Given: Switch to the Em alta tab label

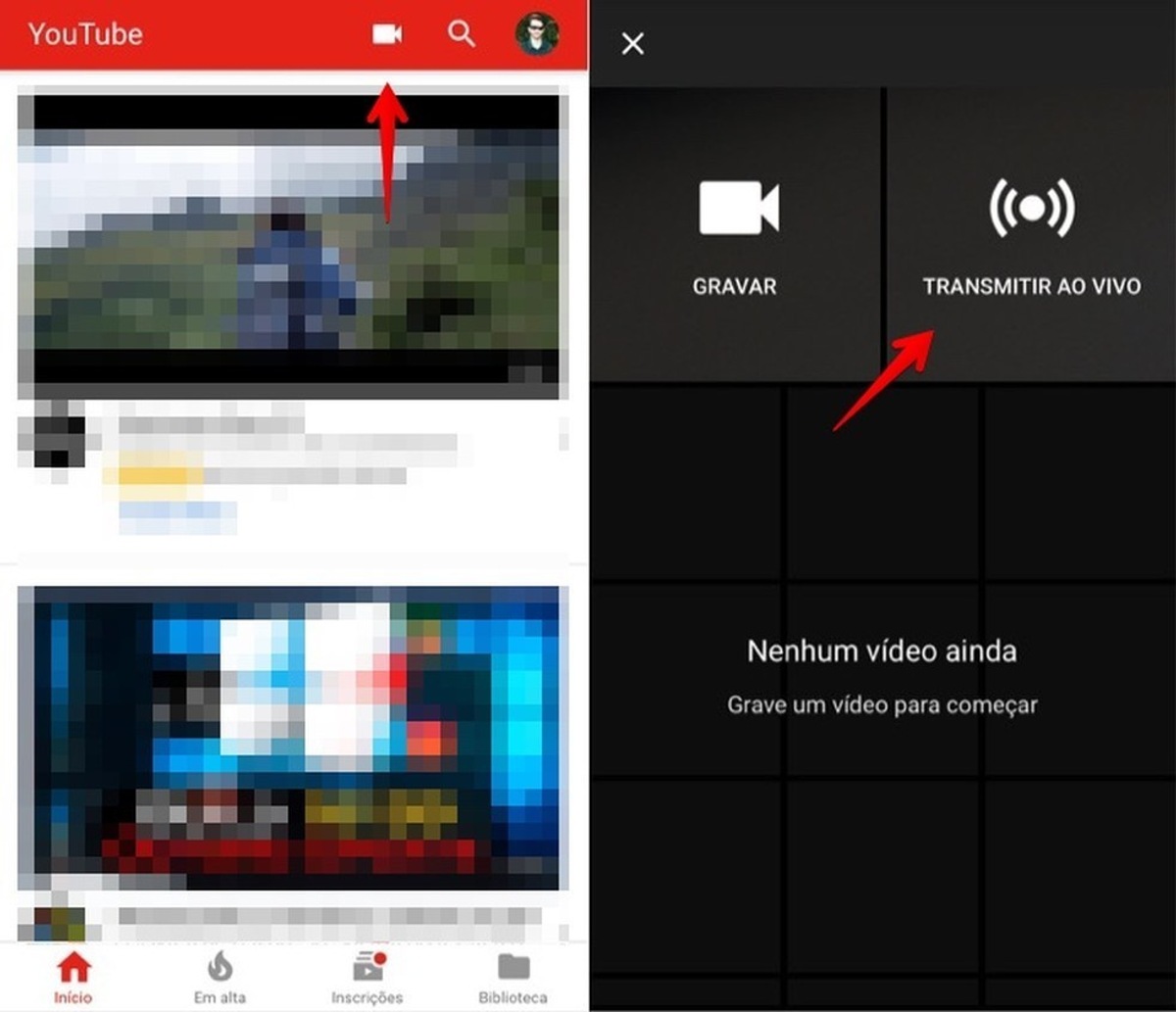Looking at the screenshot, I should [x=220, y=998].
